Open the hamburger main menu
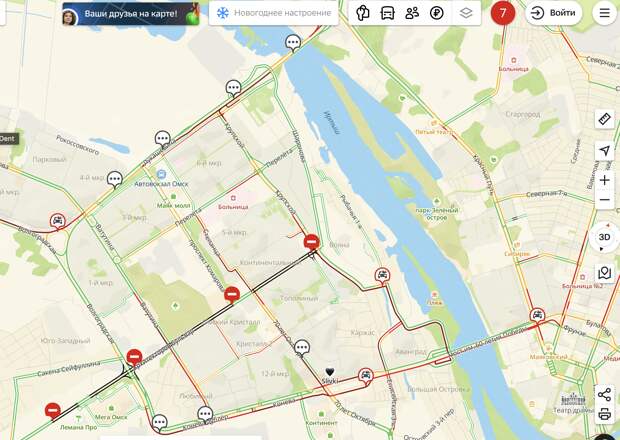 pos(604,13)
